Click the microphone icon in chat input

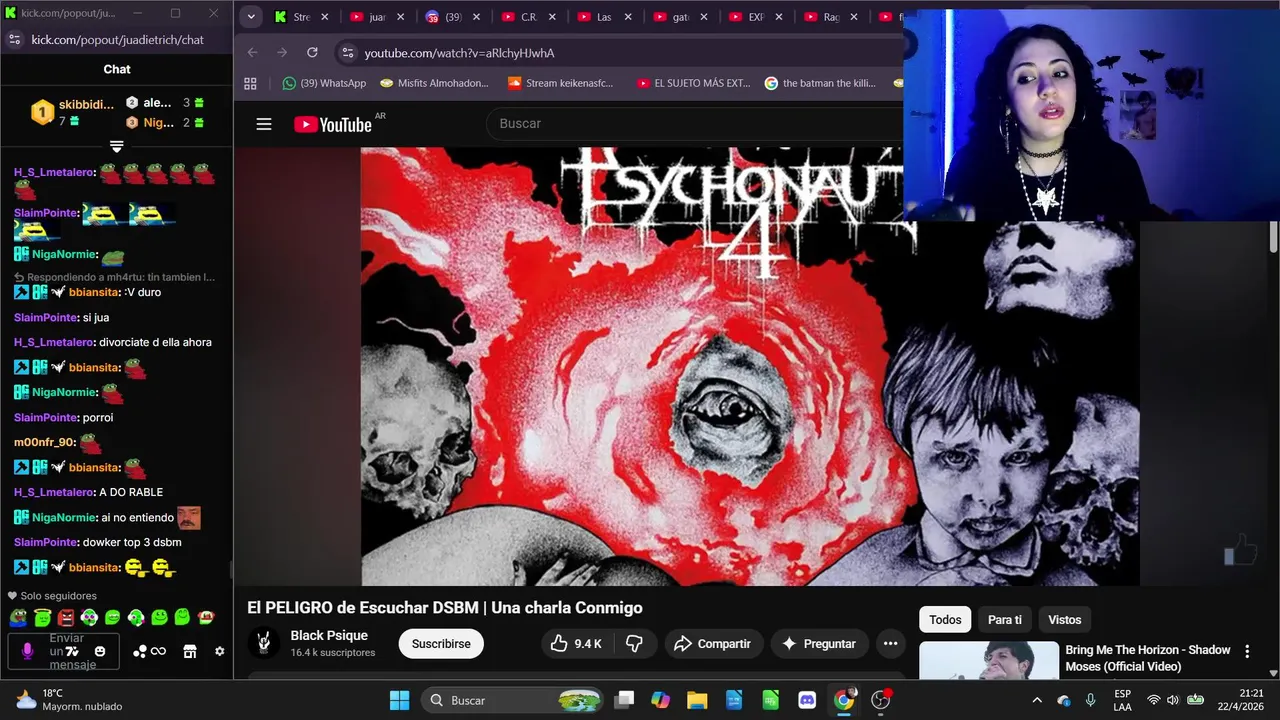[27, 651]
